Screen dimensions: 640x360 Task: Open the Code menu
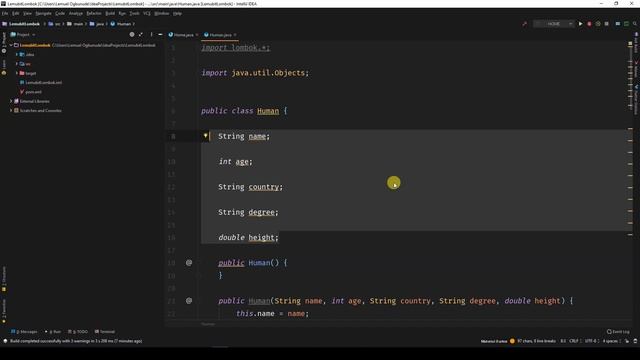tap(60, 13)
